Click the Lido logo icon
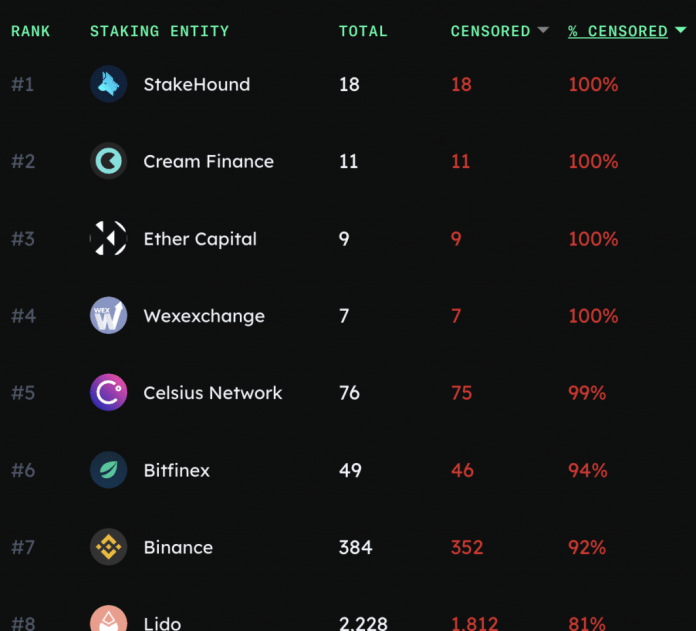Viewport: 696px width, 631px height. [x=108, y=620]
